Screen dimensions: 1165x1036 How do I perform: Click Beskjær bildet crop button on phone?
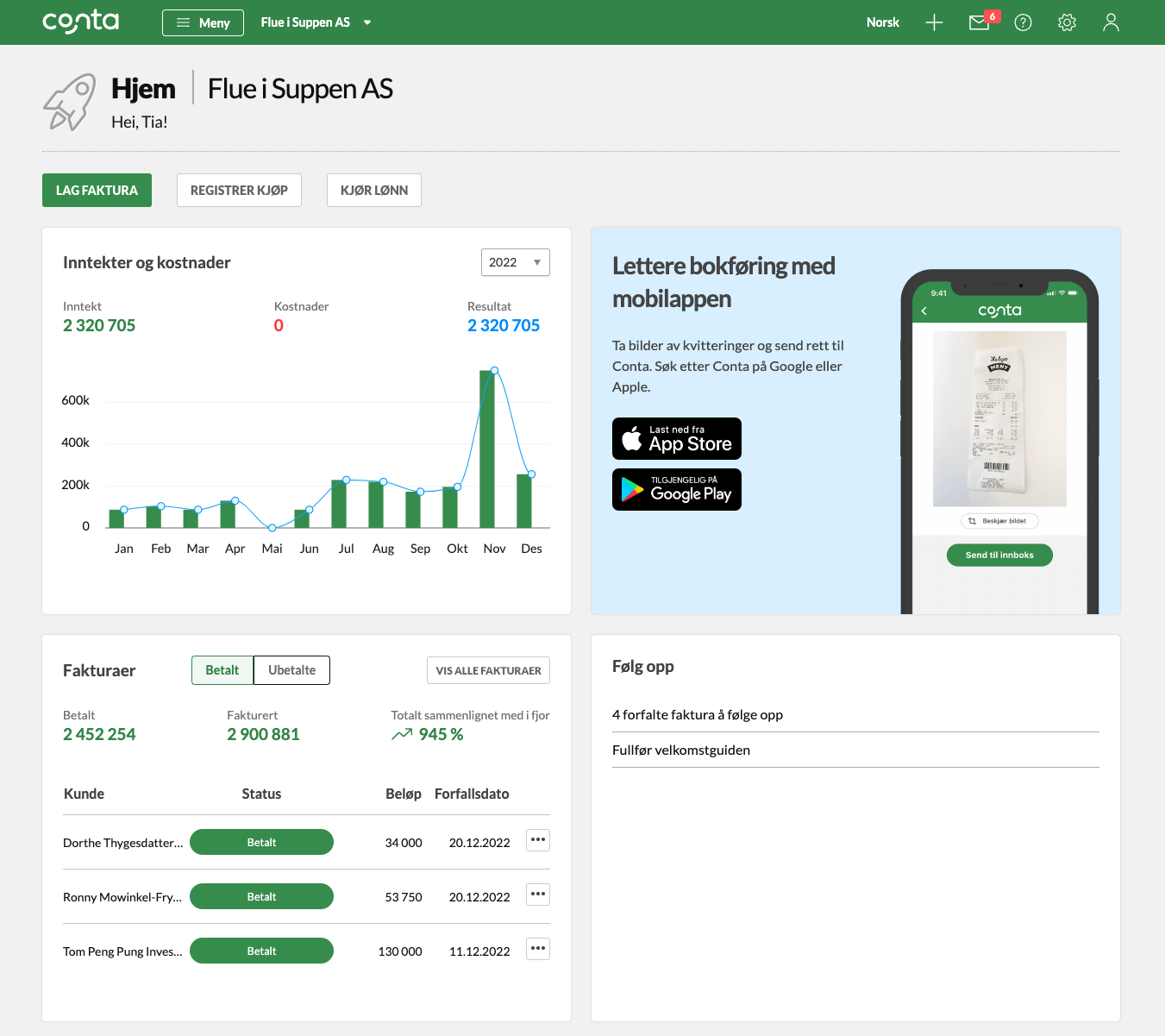pos(999,521)
